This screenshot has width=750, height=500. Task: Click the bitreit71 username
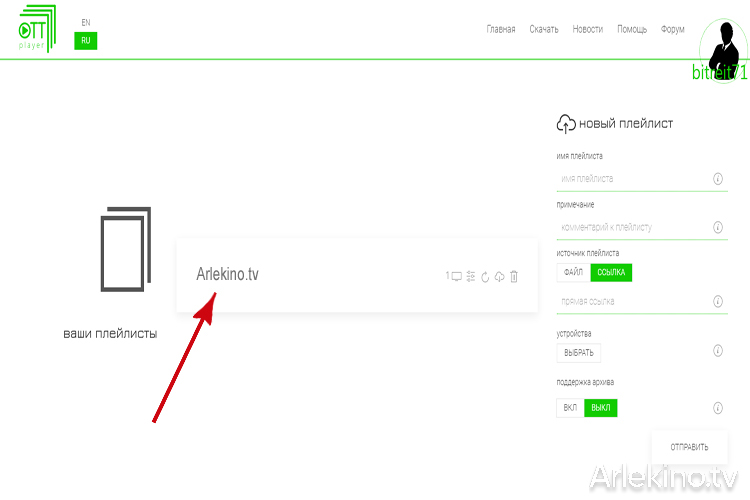coord(719,72)
